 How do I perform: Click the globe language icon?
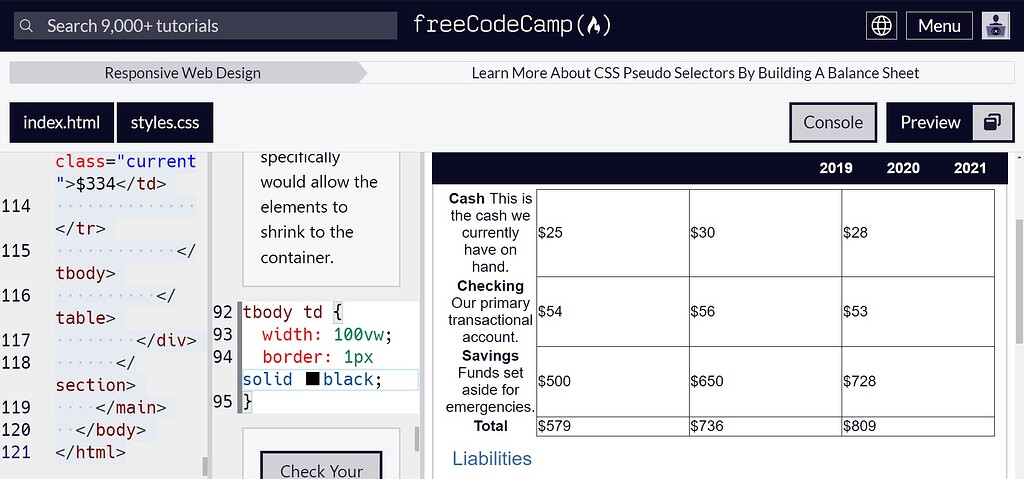click(x=881, y=25)
